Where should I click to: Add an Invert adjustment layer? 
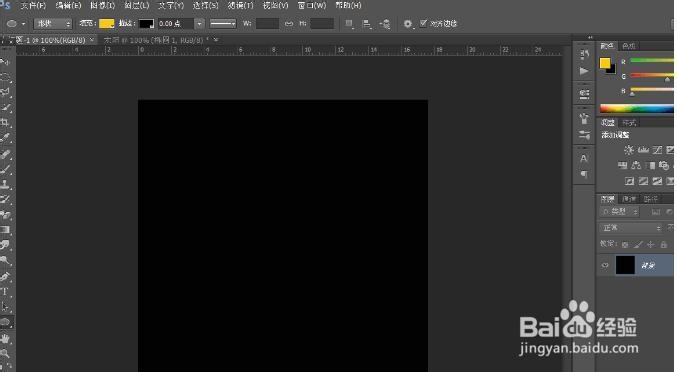pos(629,181)
